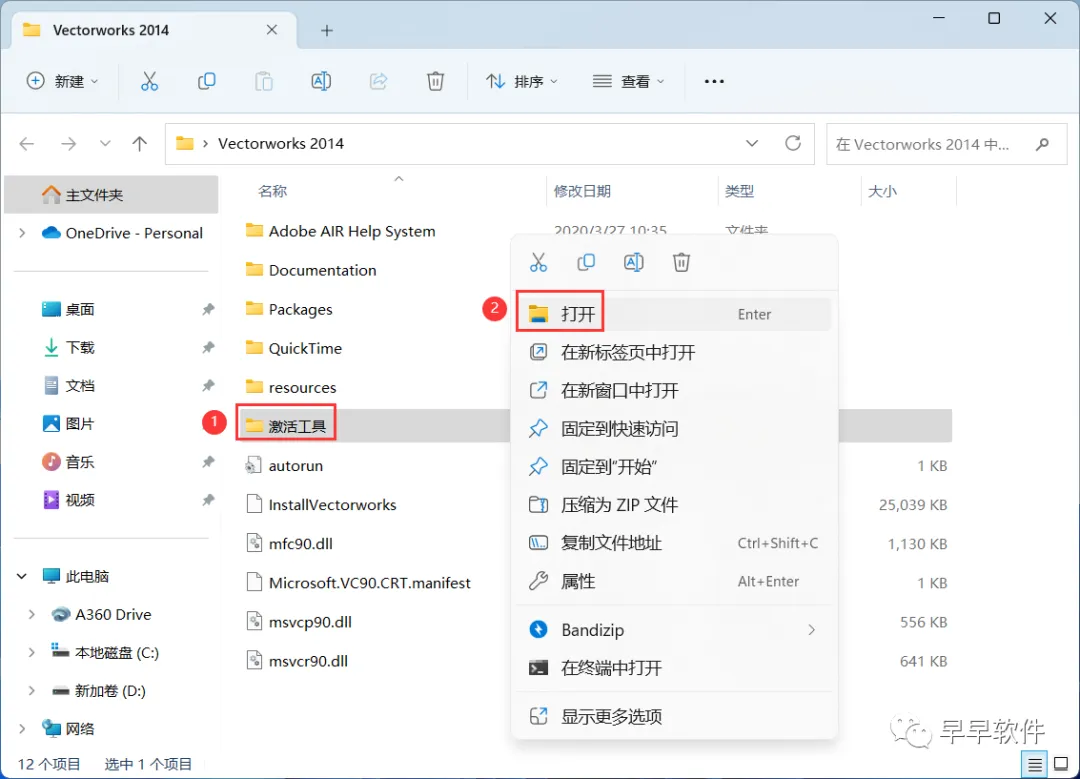The height and width of the screenshot is (779, 1080).
Task: Click the 名称 column header
Action: [x=271, y=191]
